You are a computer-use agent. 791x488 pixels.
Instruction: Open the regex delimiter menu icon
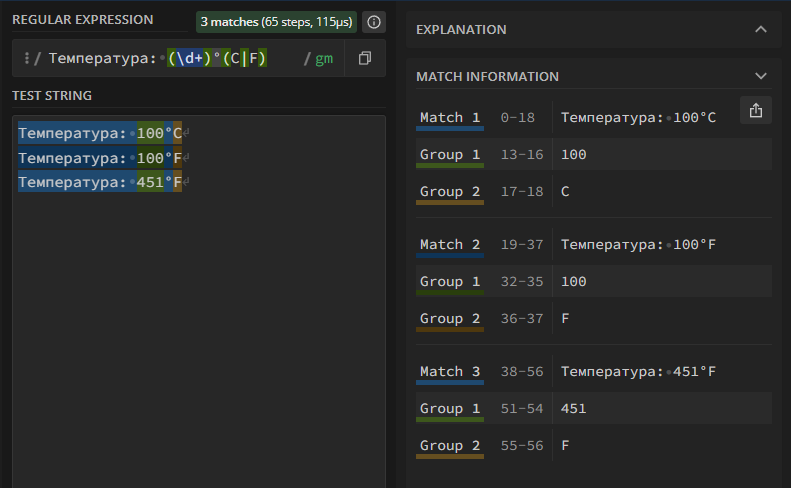pos(26,59)
